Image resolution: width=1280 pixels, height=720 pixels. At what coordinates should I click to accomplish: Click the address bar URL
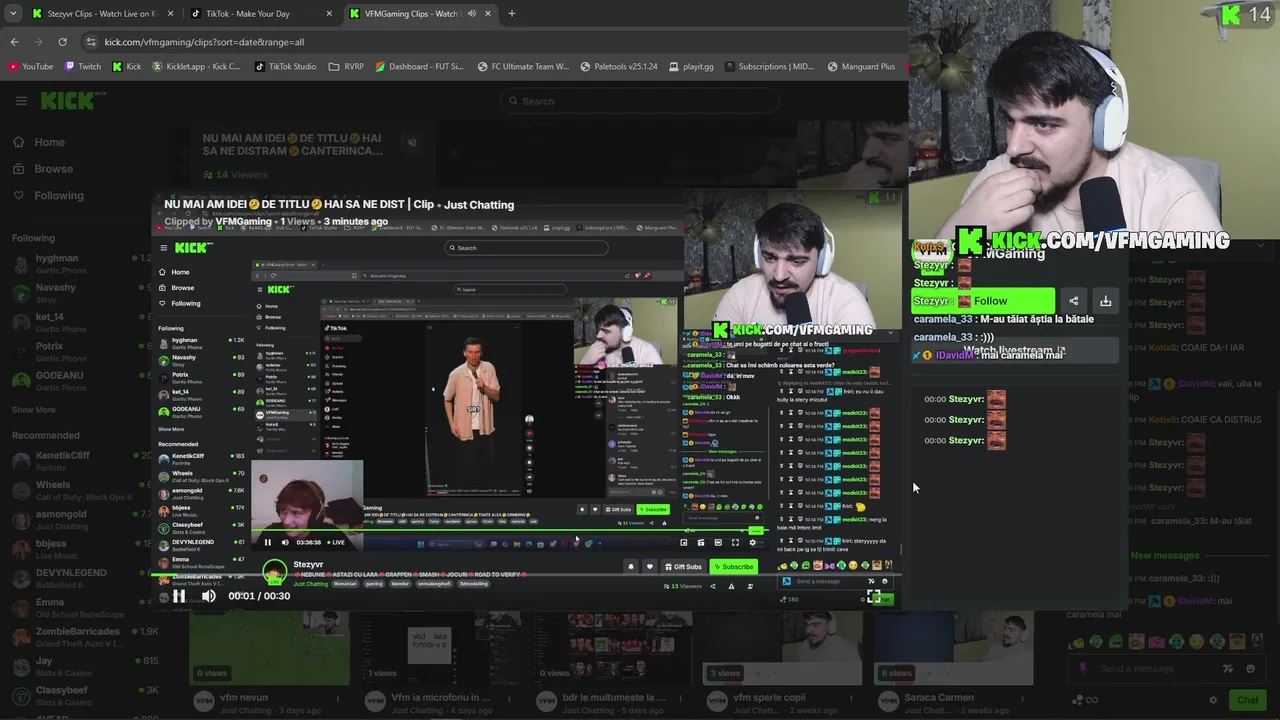204,42
